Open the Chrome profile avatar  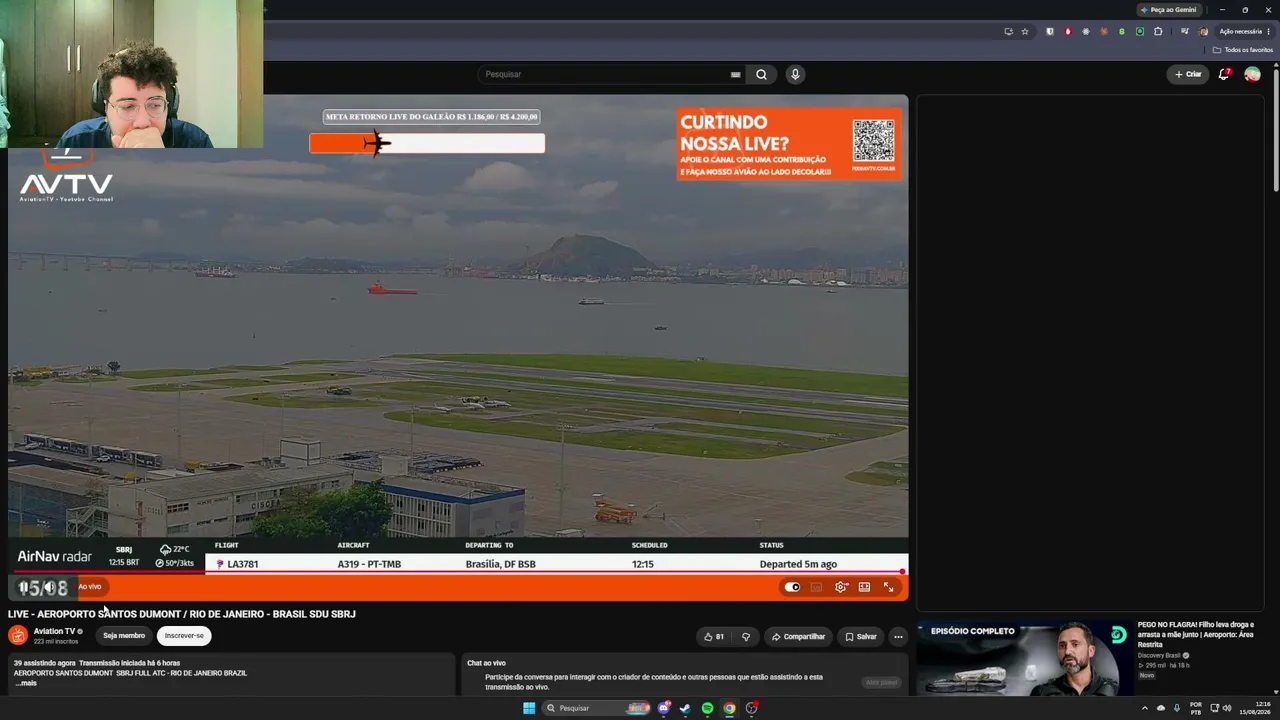click(1204, 31)
